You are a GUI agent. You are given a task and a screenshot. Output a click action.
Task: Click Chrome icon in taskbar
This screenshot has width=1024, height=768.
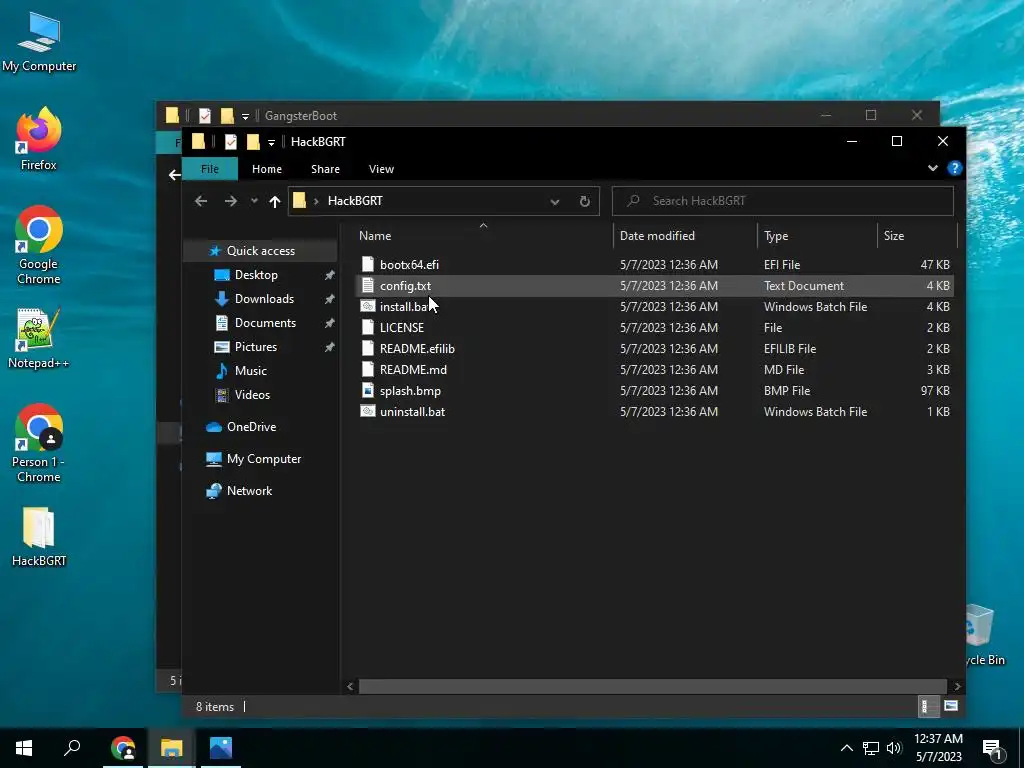pos(123,748)
